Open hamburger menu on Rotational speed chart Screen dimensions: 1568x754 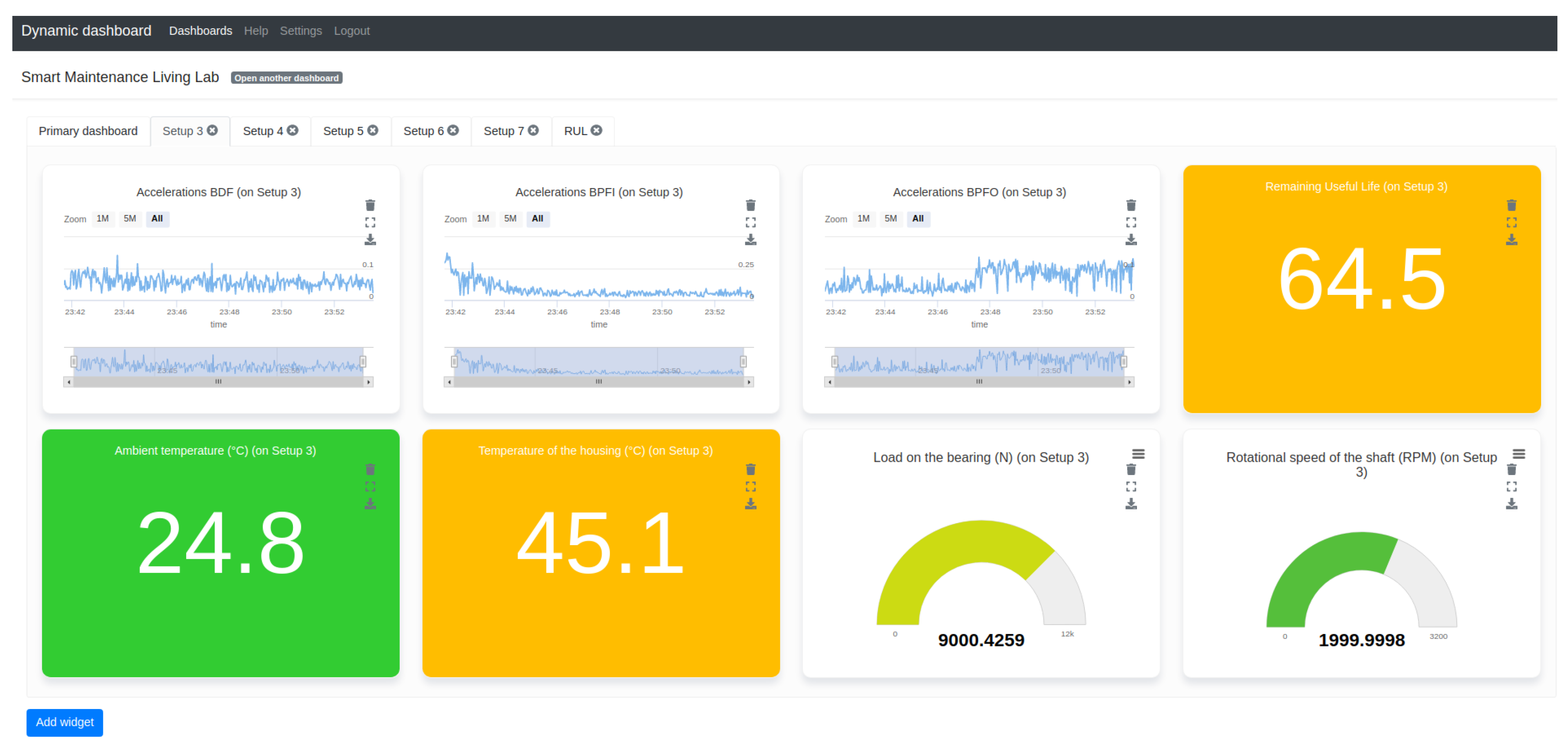[x=1519, y=454]
